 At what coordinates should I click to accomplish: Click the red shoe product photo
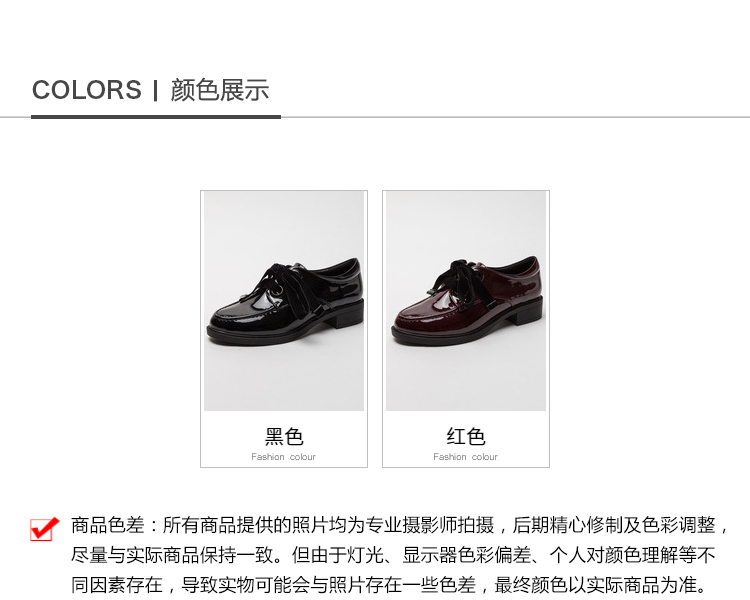pos(466,300)
